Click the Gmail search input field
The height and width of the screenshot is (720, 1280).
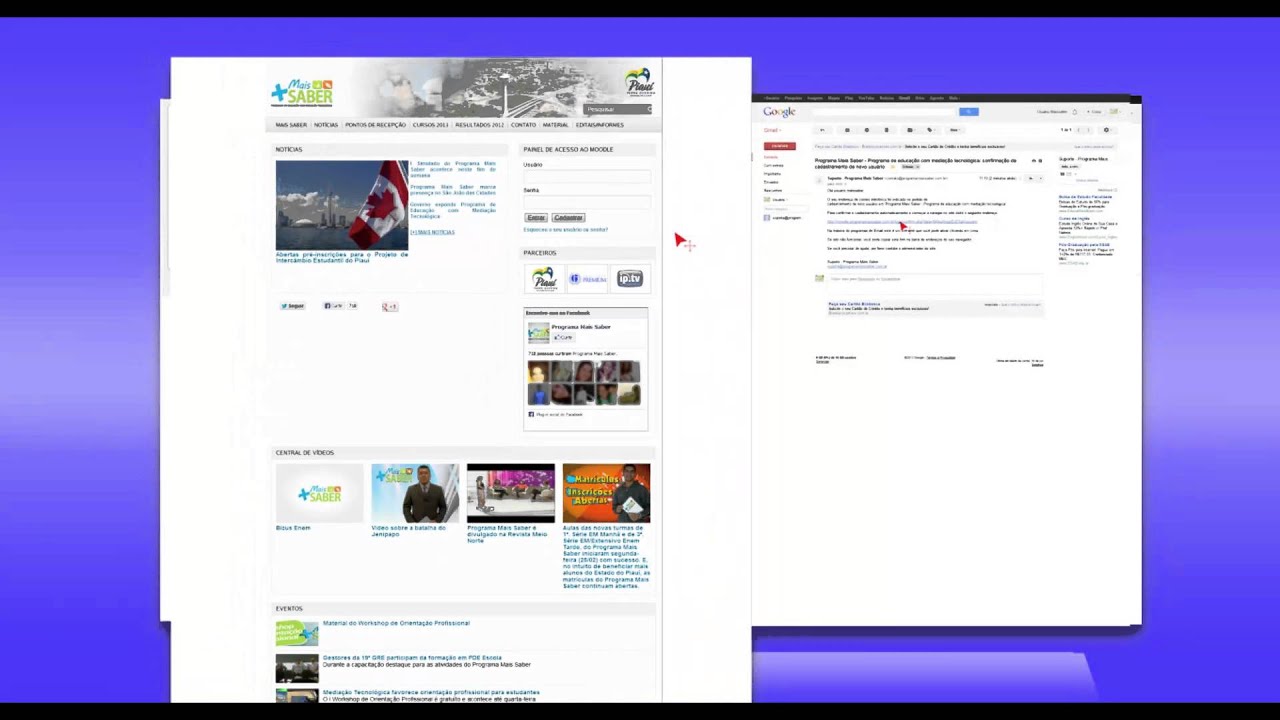tap(884, 112)
